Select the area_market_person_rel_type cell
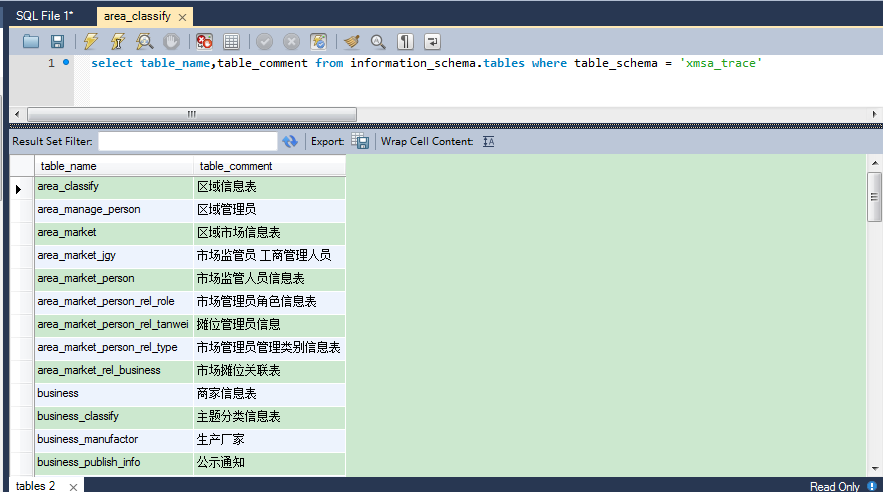 pyautogui.click(x=114, y=348)
